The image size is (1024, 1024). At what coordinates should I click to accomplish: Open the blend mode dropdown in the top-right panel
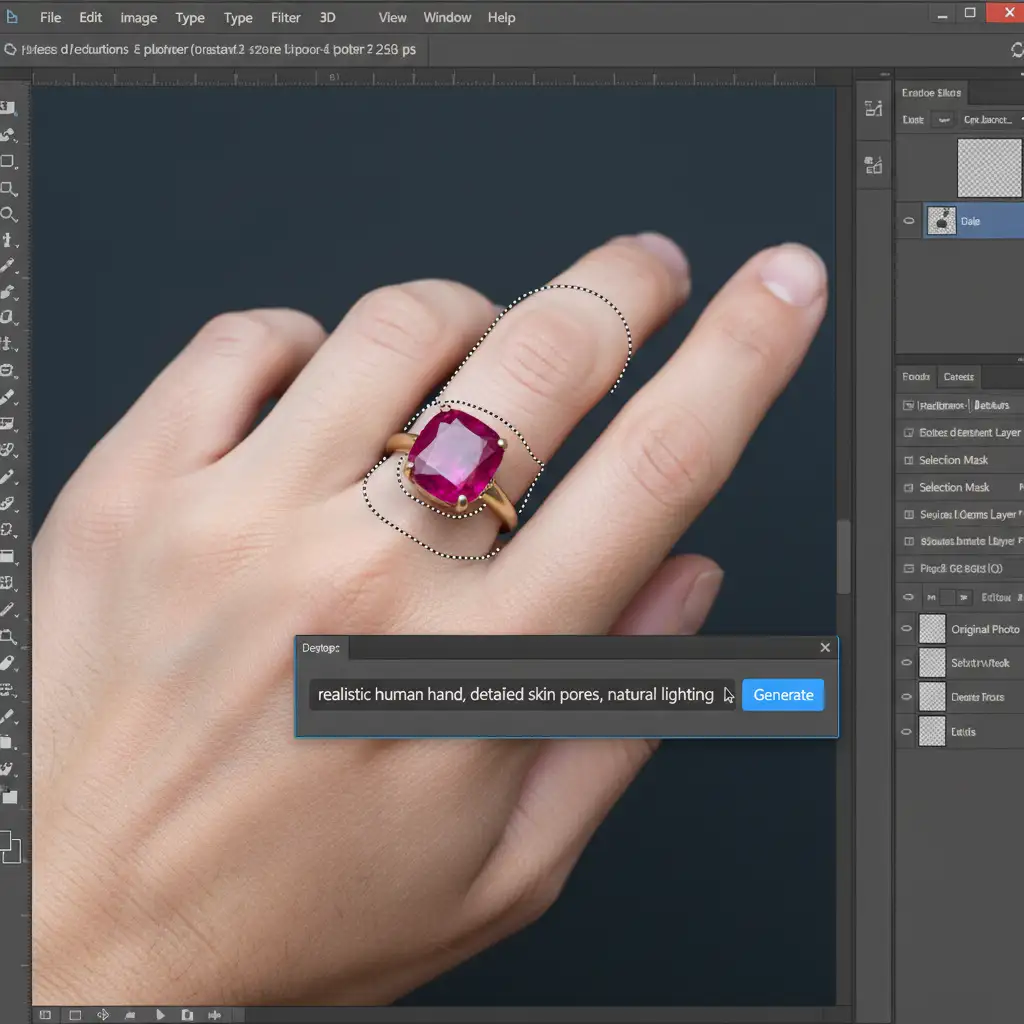(986, 120)
